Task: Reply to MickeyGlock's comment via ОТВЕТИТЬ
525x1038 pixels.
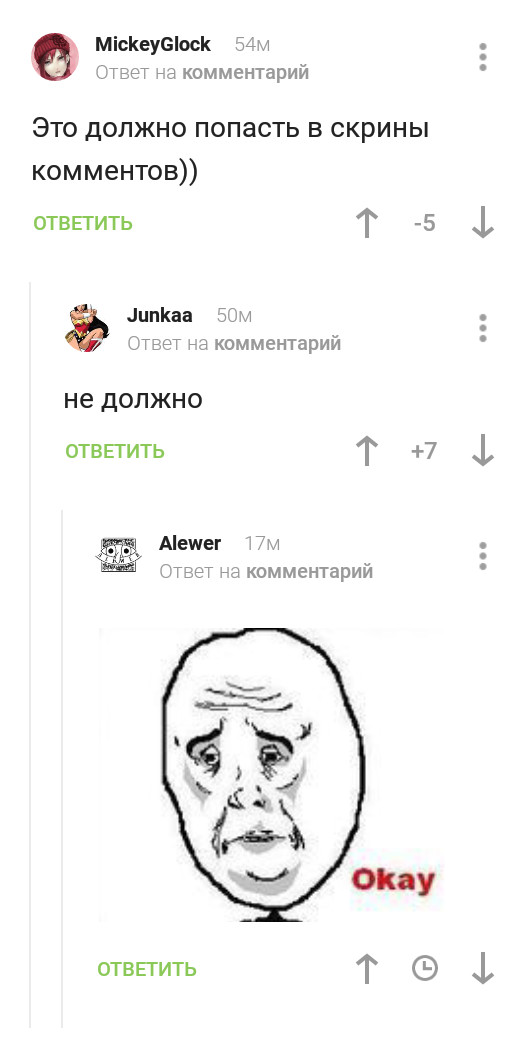Action: pyautogui.click(x=83, y=224)
